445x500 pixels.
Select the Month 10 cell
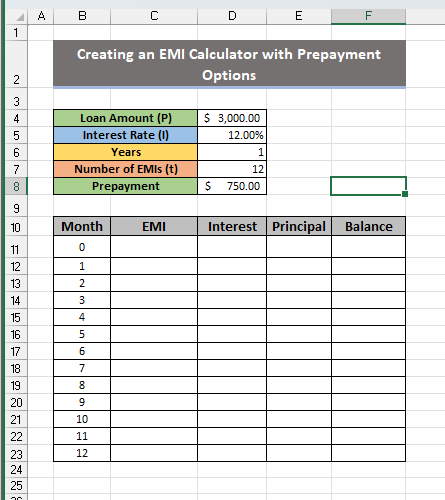coord(82,419)
